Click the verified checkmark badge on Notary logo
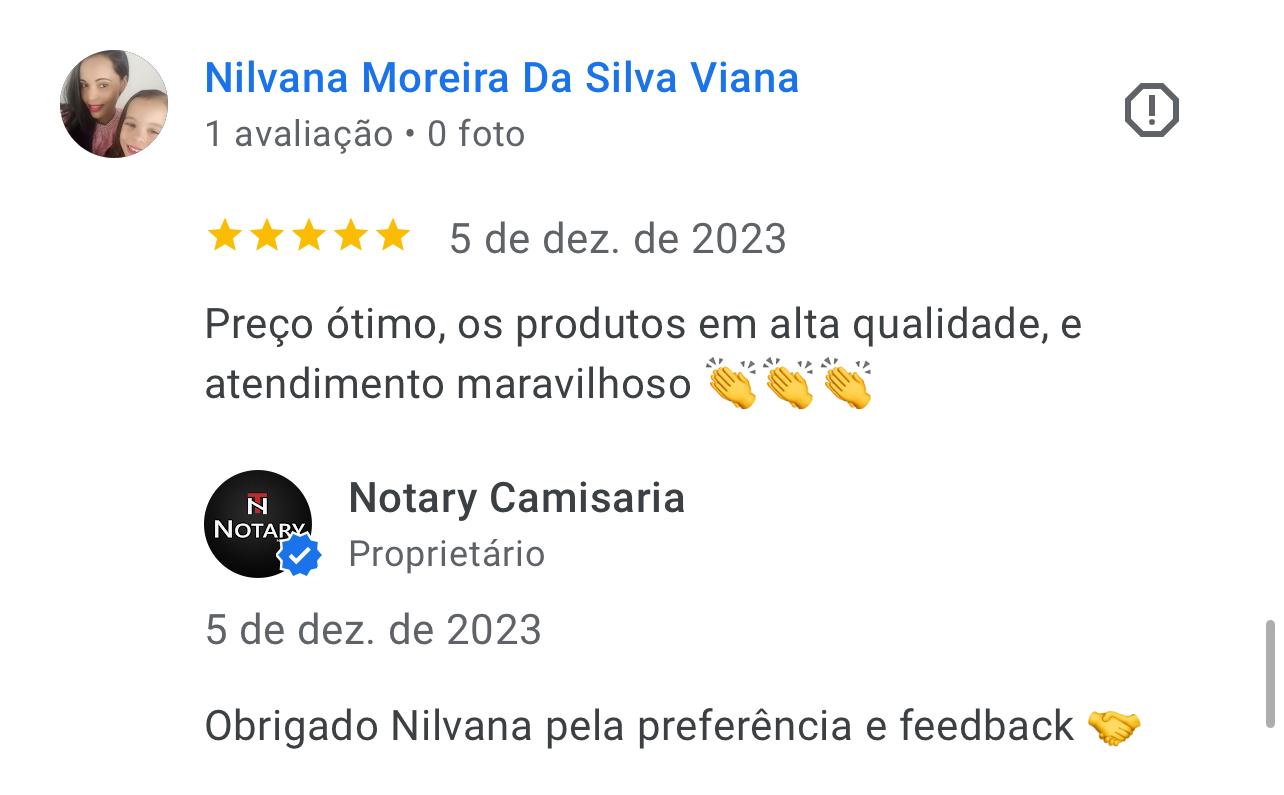Screen dimensions: 1284x795 pyautogui.click(x=299, y=555)
